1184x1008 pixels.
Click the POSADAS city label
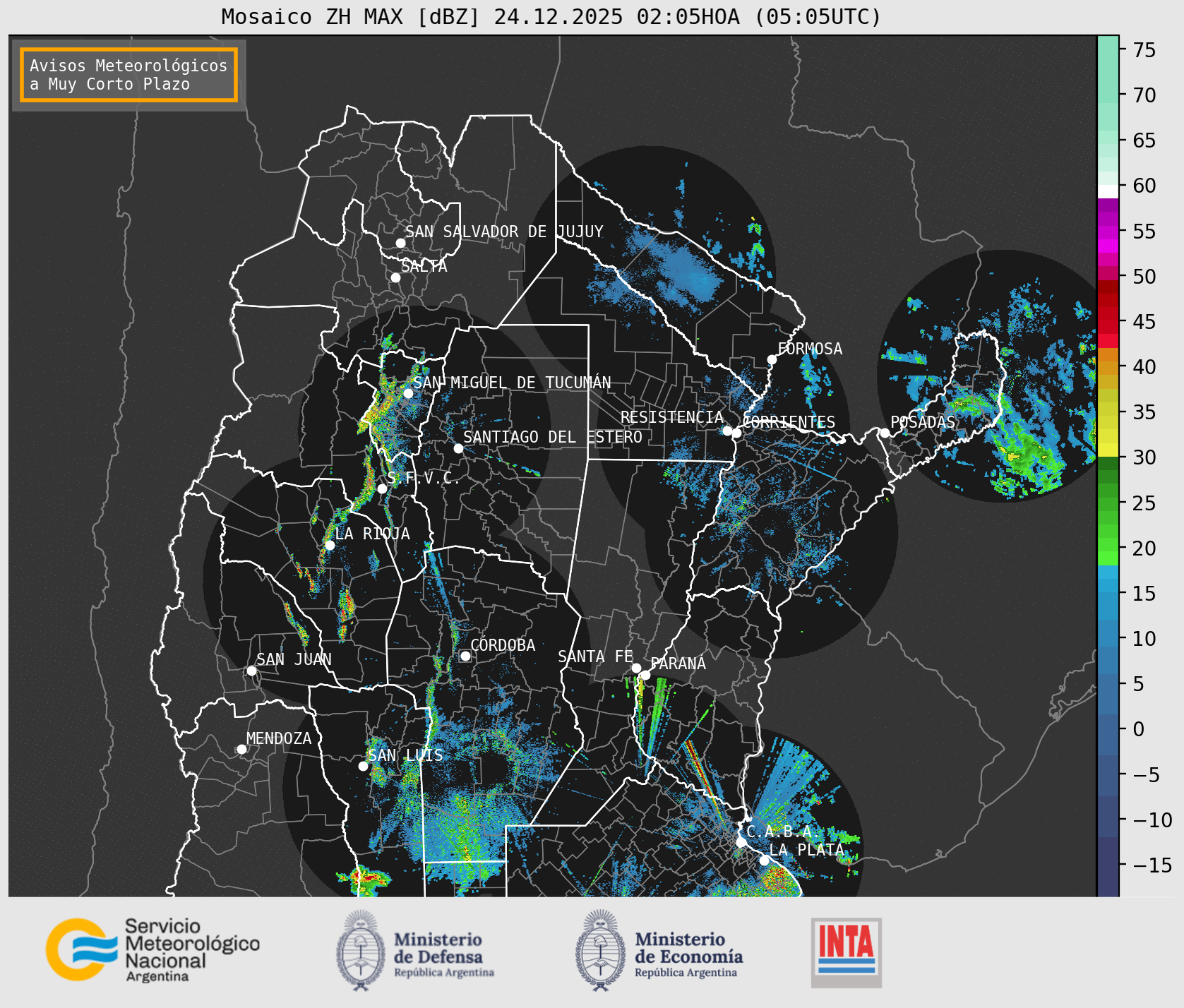coord(922,422)
